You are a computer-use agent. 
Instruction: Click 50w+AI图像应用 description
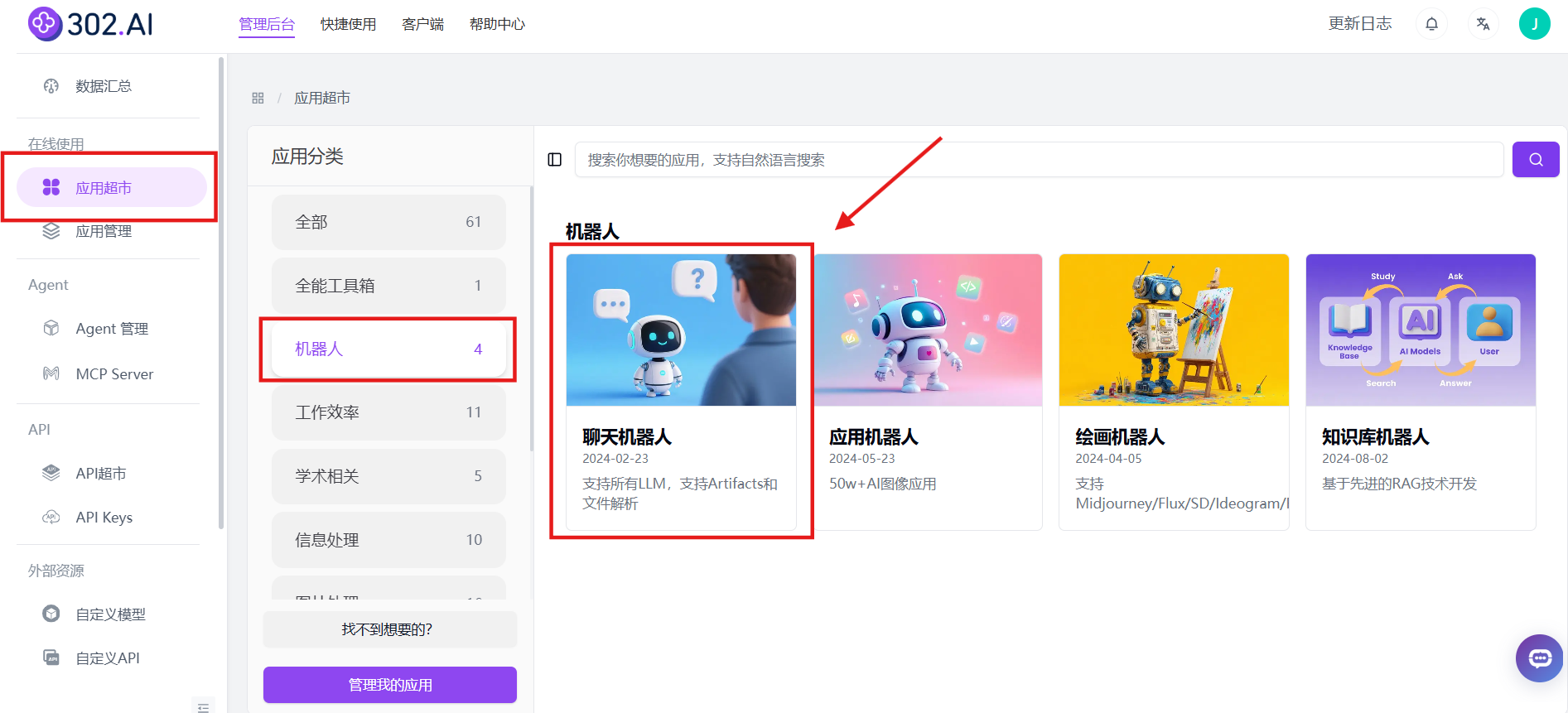tap(883, 484)
